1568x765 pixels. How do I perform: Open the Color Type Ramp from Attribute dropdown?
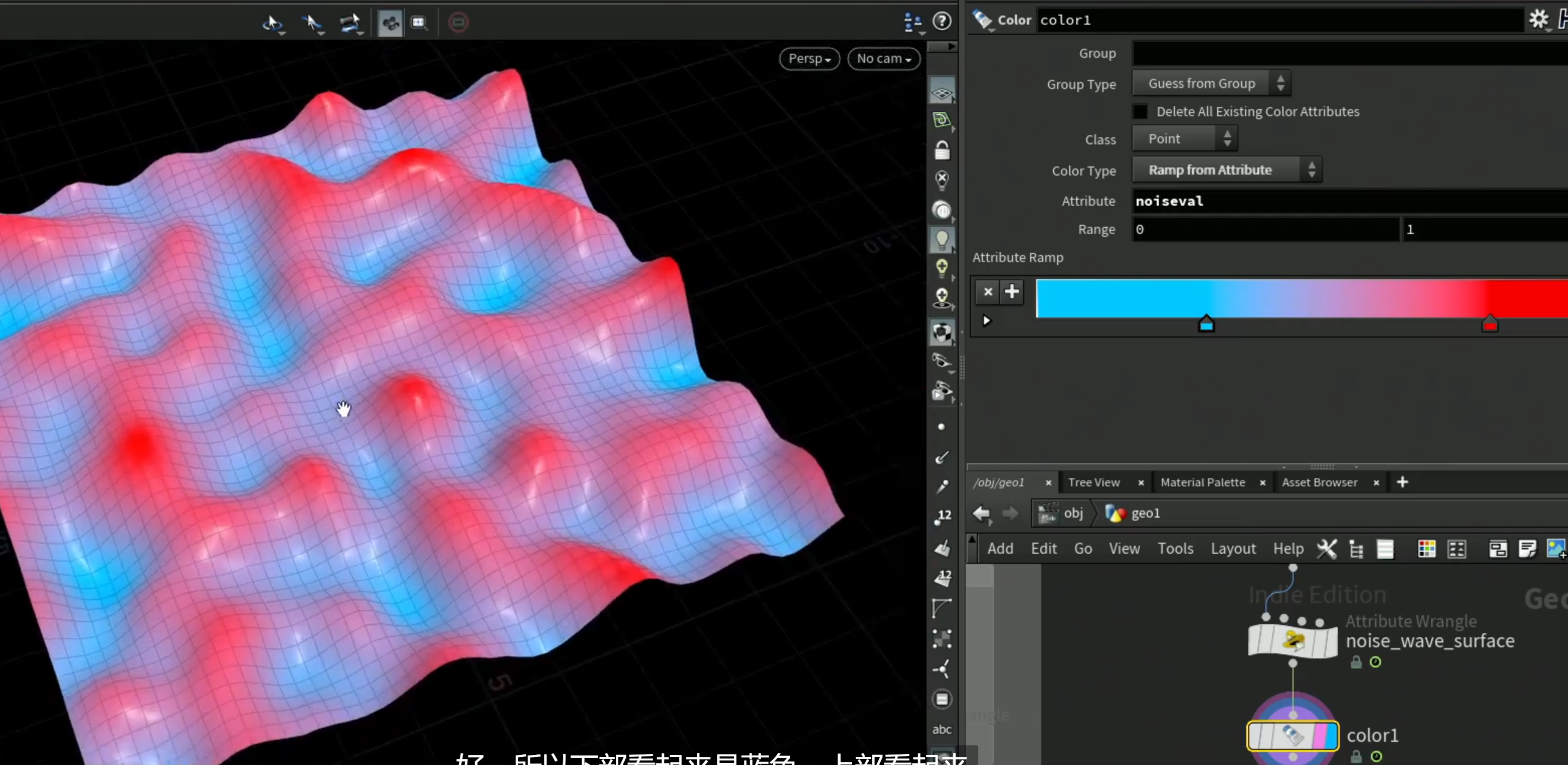1227,170
